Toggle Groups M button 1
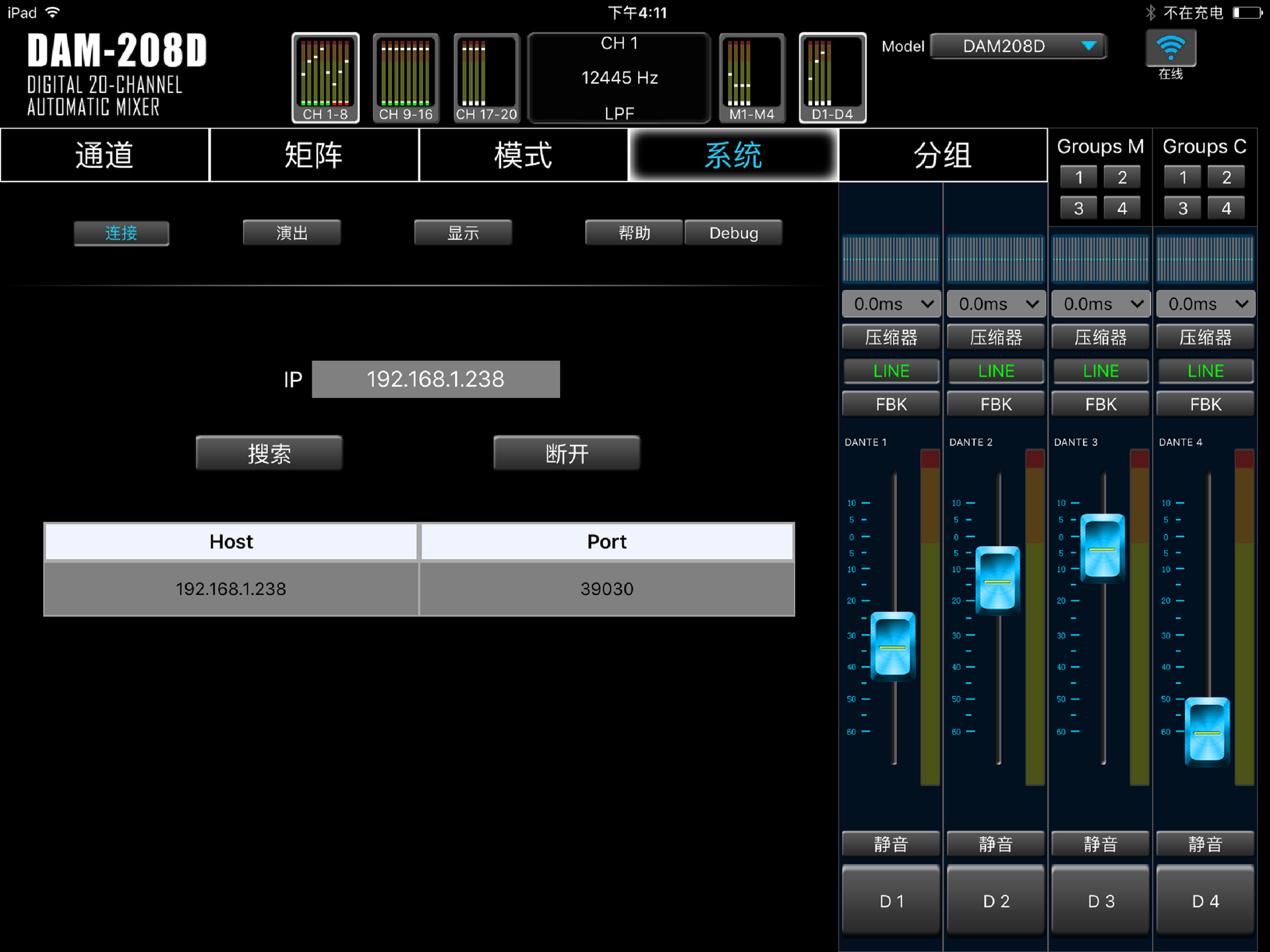Screen dimensions: 1270x952 (1079, 177)
